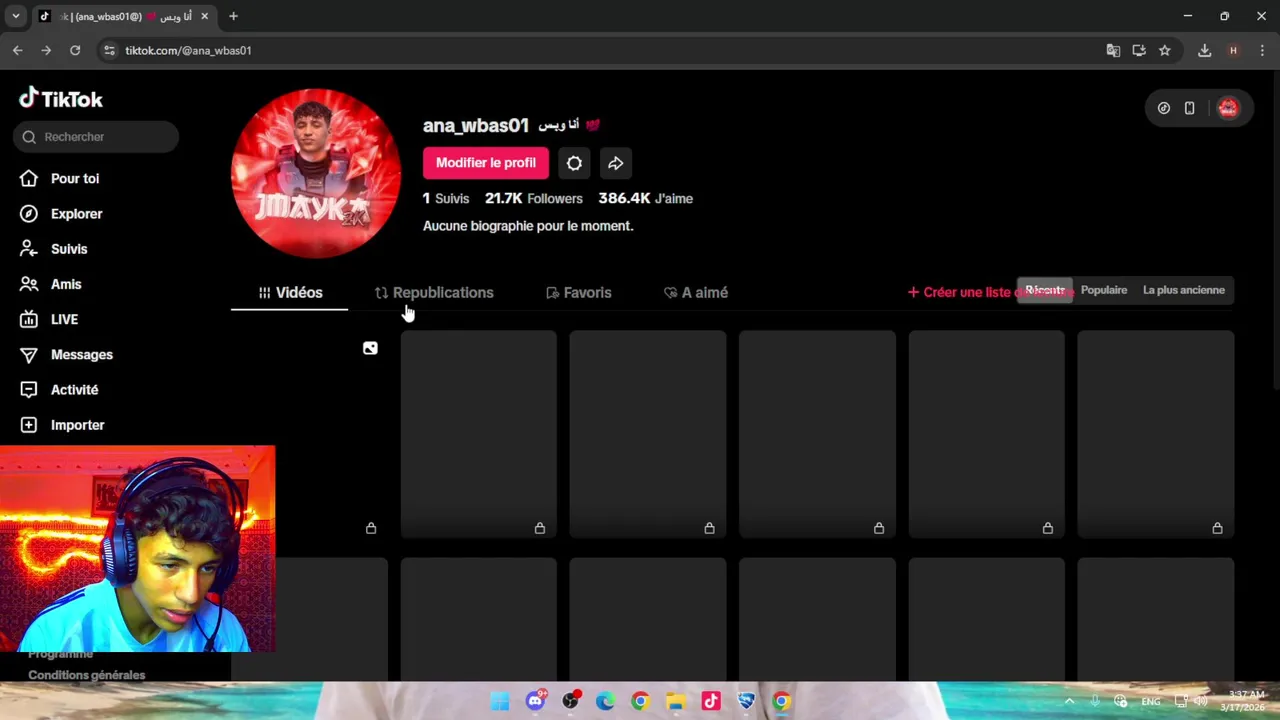
Task: Open Rocket League from the taskbar
Action: click(746, 701)
